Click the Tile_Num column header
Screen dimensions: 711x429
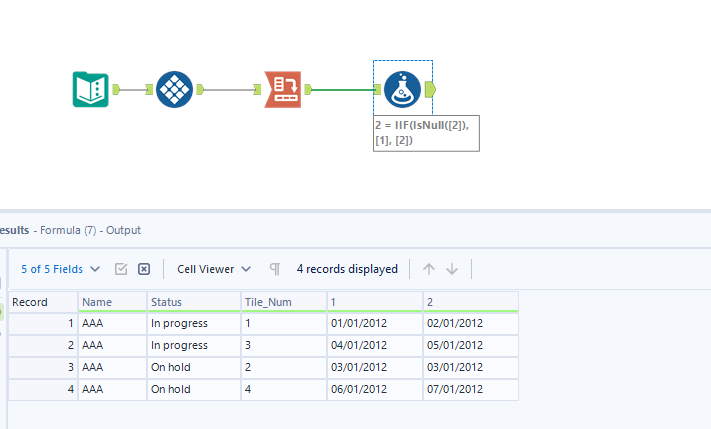(x=283, y=301)
